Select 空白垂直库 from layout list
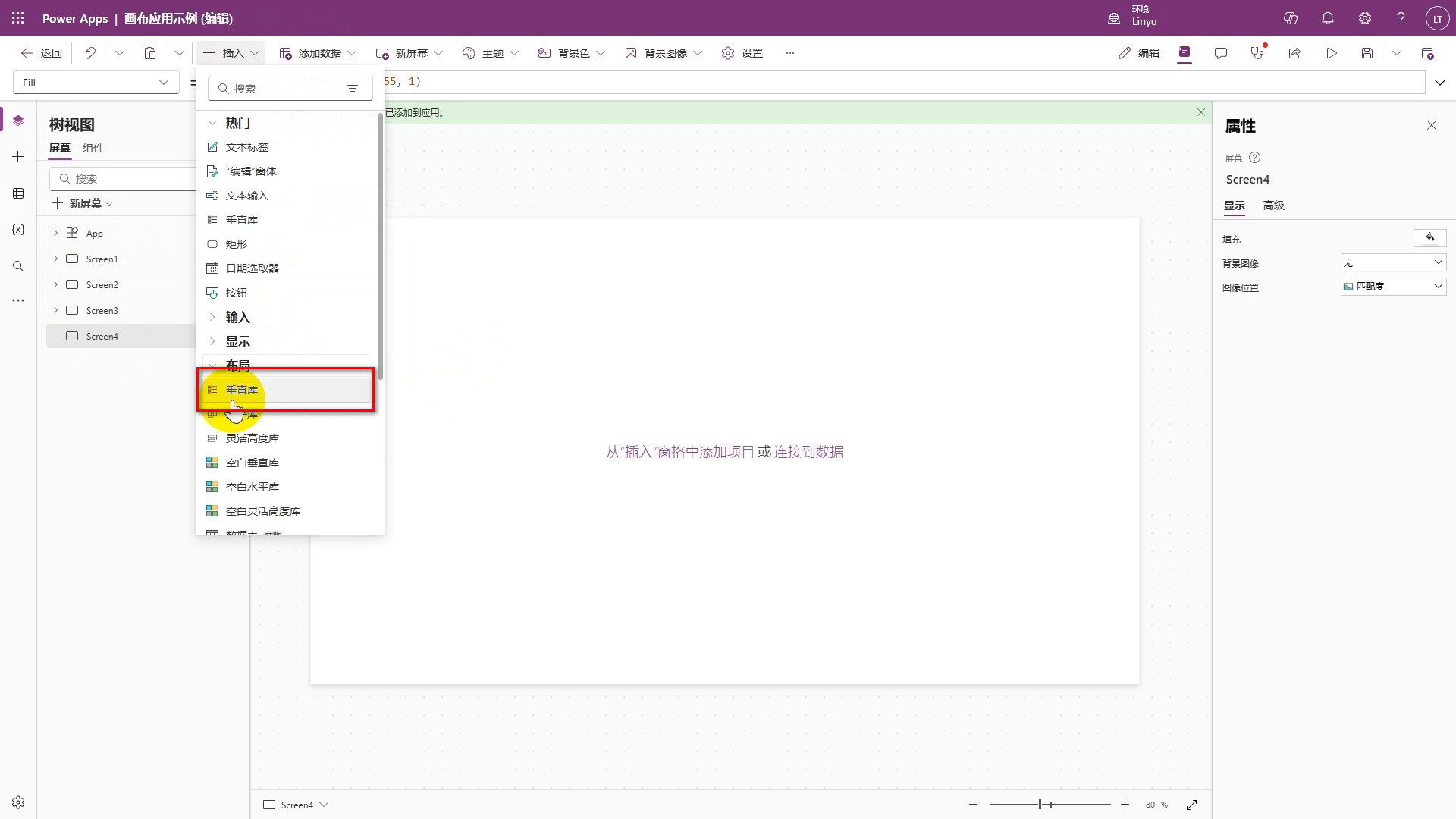1456x819 pixels. (x=252, y=463)
